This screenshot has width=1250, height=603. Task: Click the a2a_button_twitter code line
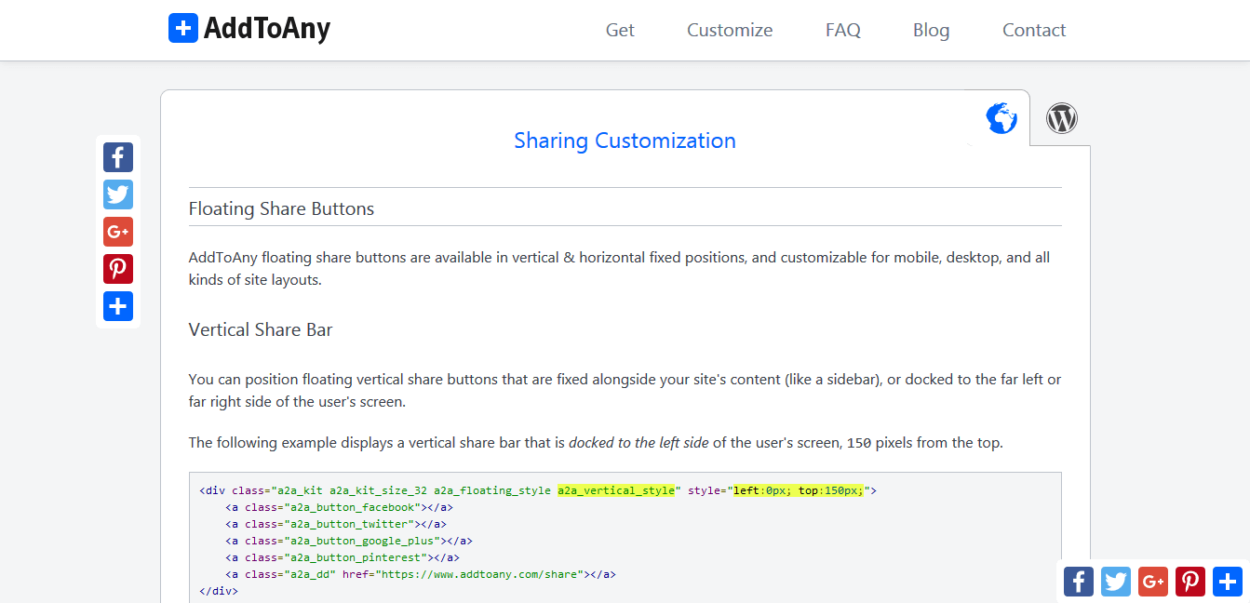click(x=335, y=524)
